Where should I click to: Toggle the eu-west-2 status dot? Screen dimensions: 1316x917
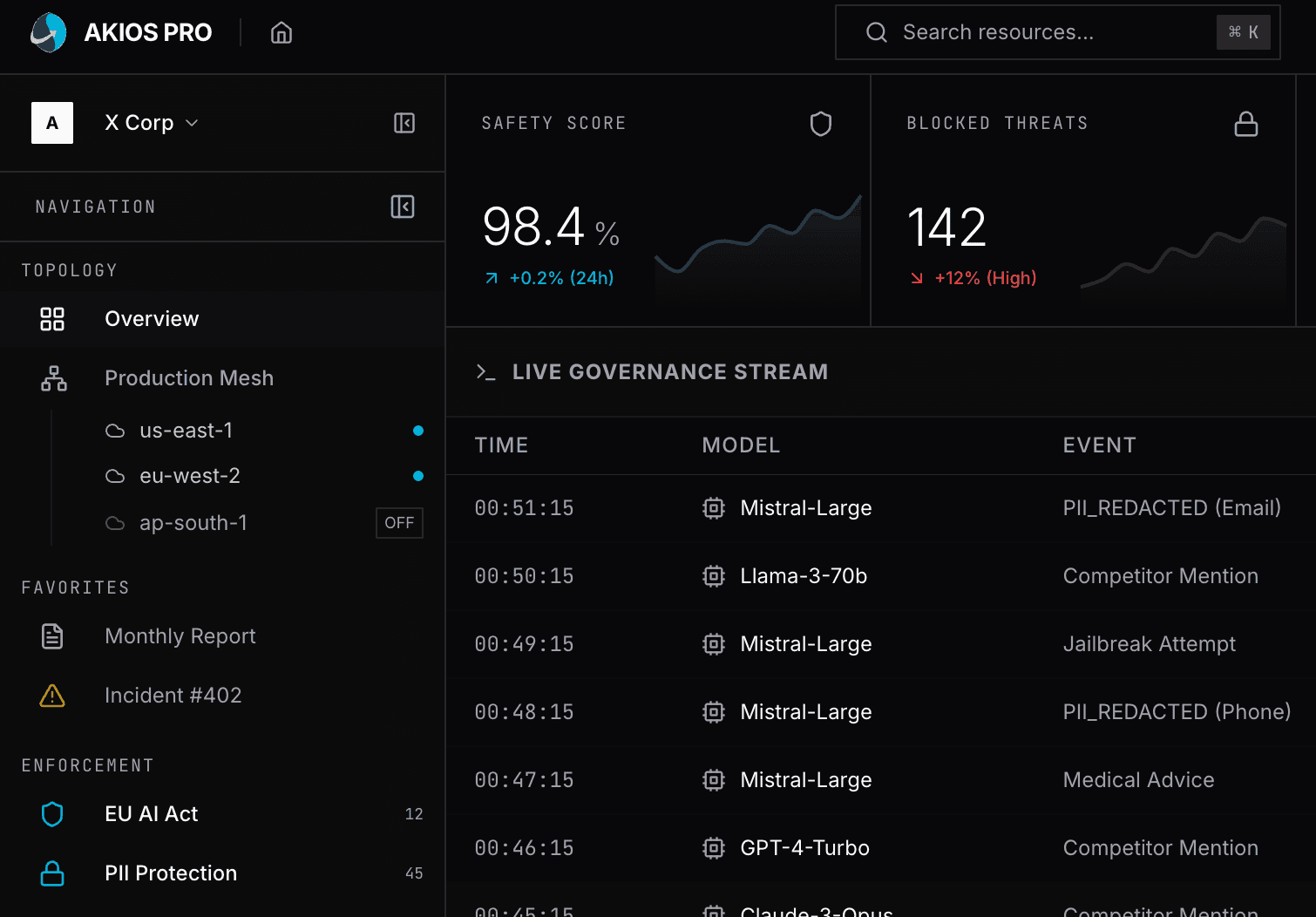(418, 476)
